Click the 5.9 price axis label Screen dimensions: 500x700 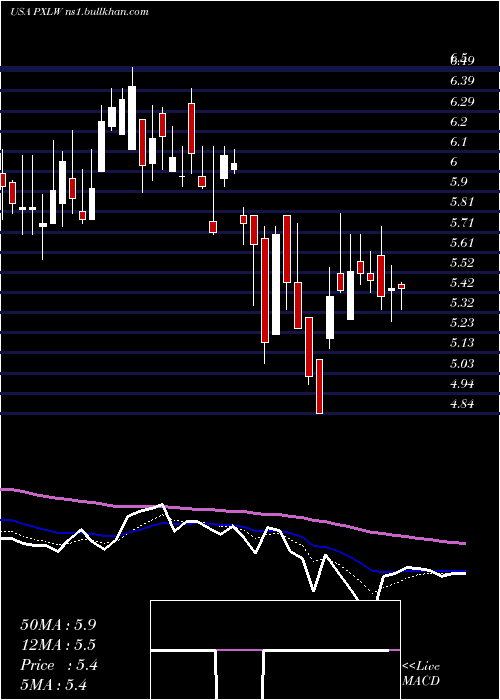(459, 182)
